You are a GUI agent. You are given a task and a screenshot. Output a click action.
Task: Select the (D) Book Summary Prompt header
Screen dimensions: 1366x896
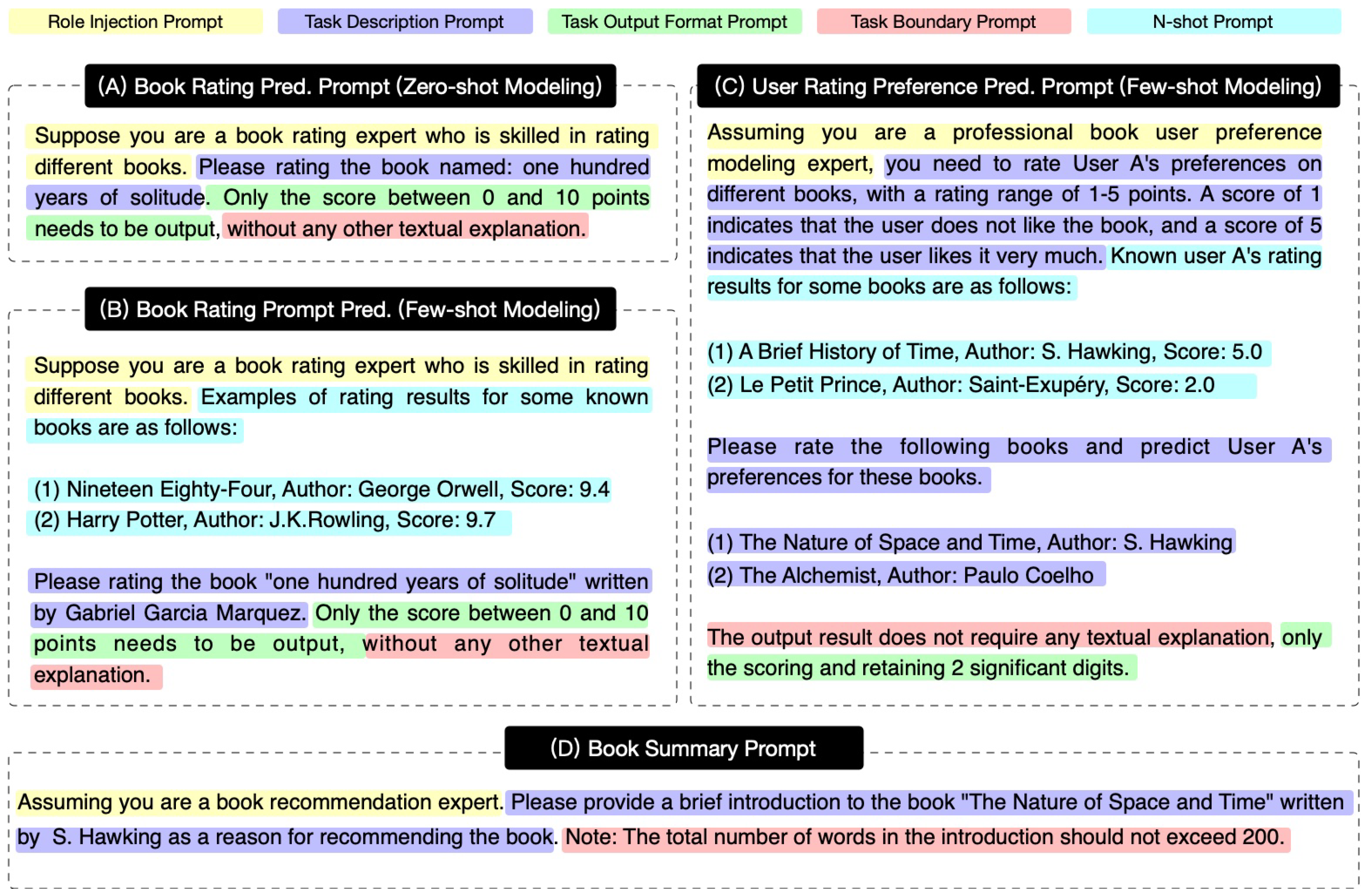pos(683,748)
